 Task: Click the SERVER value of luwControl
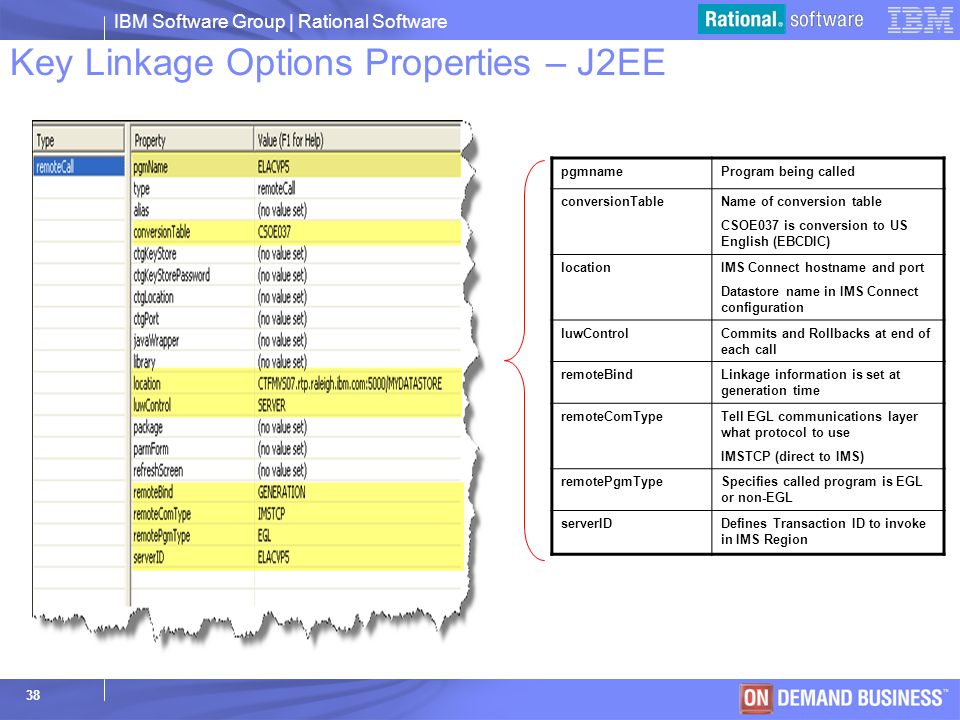[x=271, y=405]
